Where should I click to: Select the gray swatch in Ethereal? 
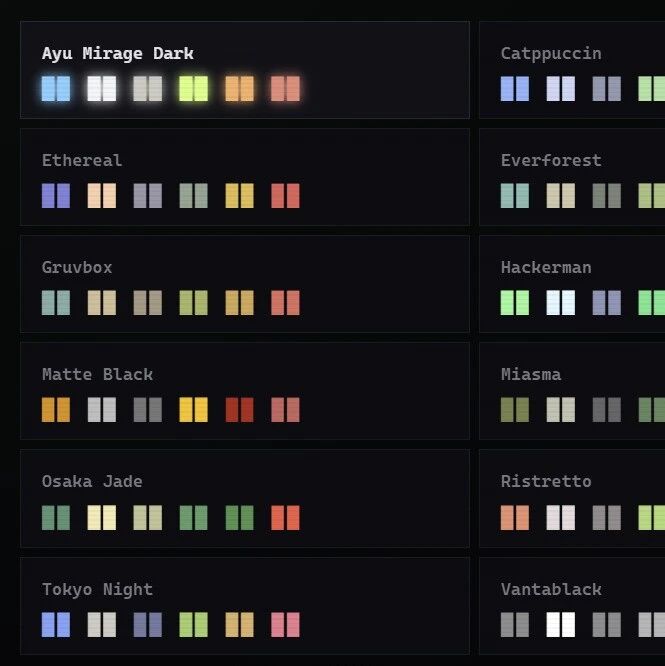click(148, 196)
